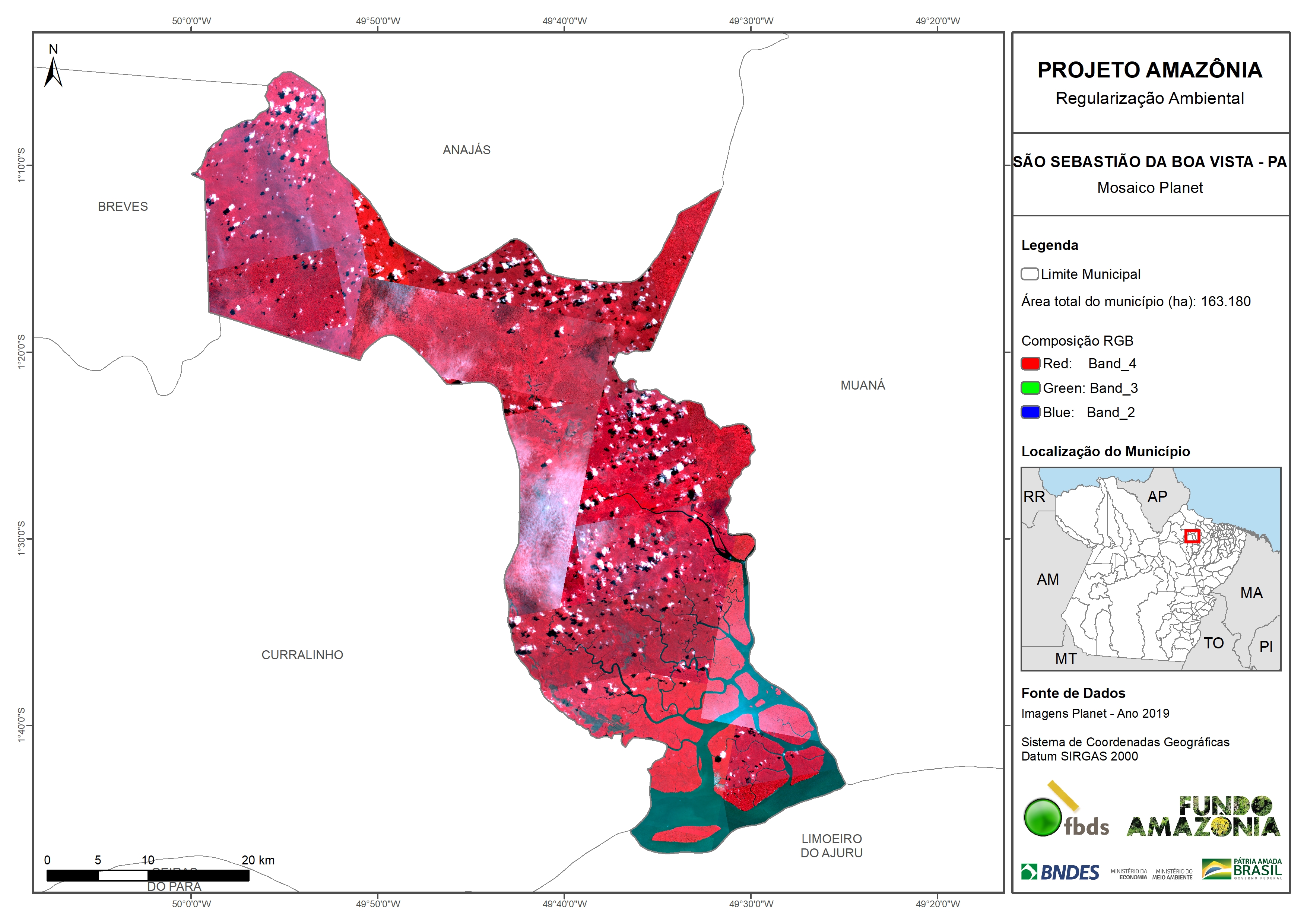Click the LIMOEIRO DO AJURU label
The height and width of the screenshot is (924, 1307).
(x=831, y=845)
